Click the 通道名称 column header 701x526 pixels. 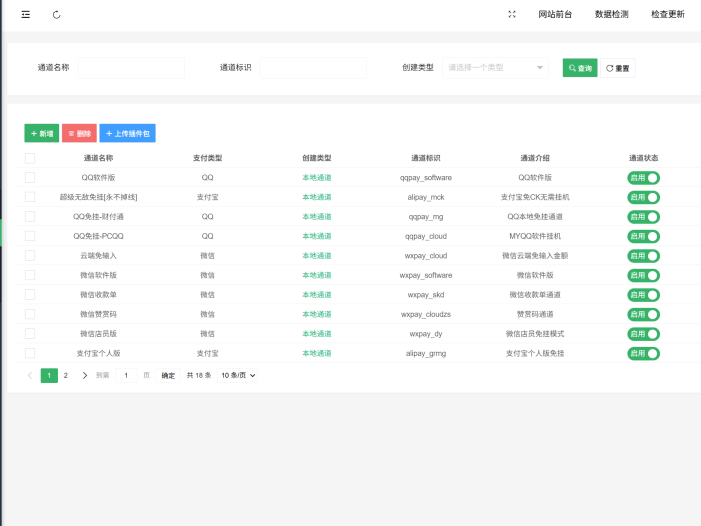[x=98, y=158]
